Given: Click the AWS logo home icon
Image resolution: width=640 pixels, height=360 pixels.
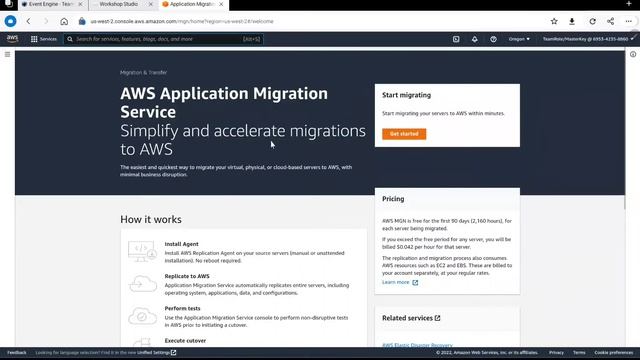Looking at the screenshot, I should 12,39.
